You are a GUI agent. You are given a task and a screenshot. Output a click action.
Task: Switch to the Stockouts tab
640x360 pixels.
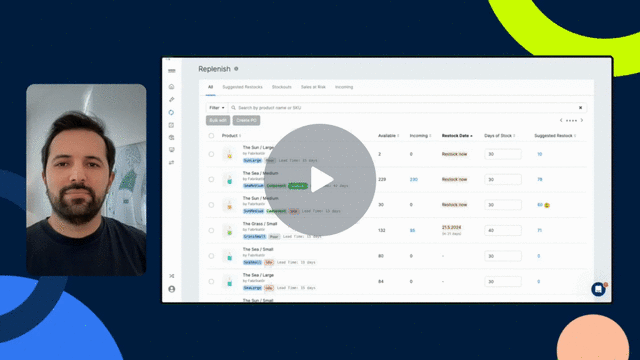[282, 87]
